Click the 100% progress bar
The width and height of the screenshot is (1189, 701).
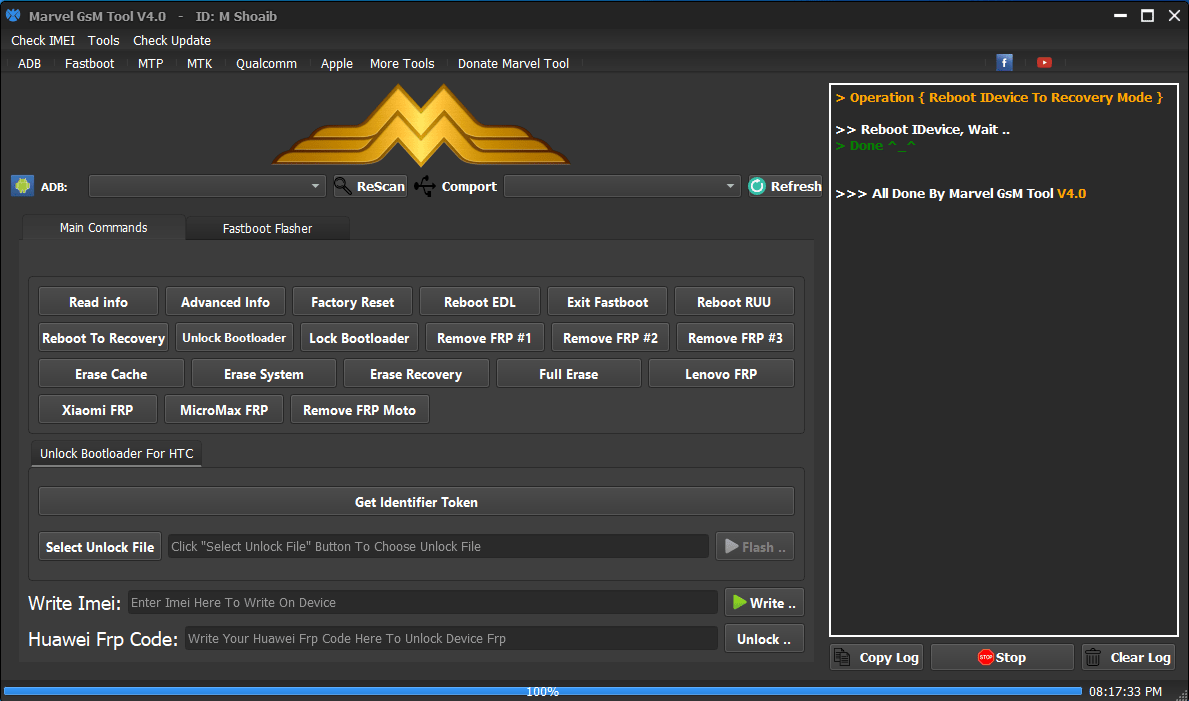coord(543,690)
